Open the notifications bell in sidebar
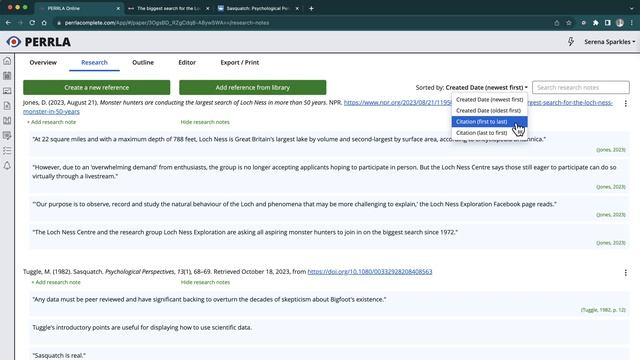The height and width of the screenshot is (360, 640). [7, 166]
